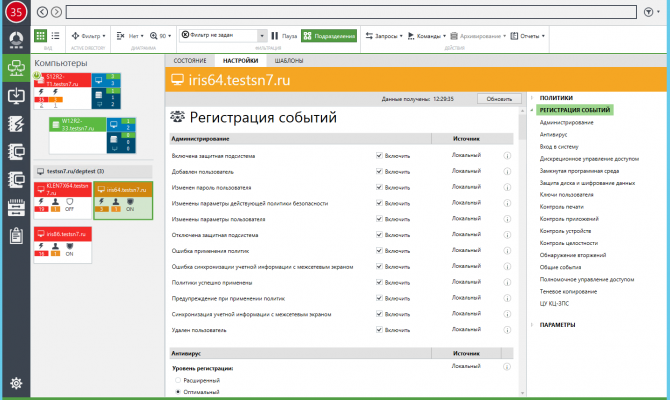Open 'Контроль устройств' navigation link

tap(565, 231)
